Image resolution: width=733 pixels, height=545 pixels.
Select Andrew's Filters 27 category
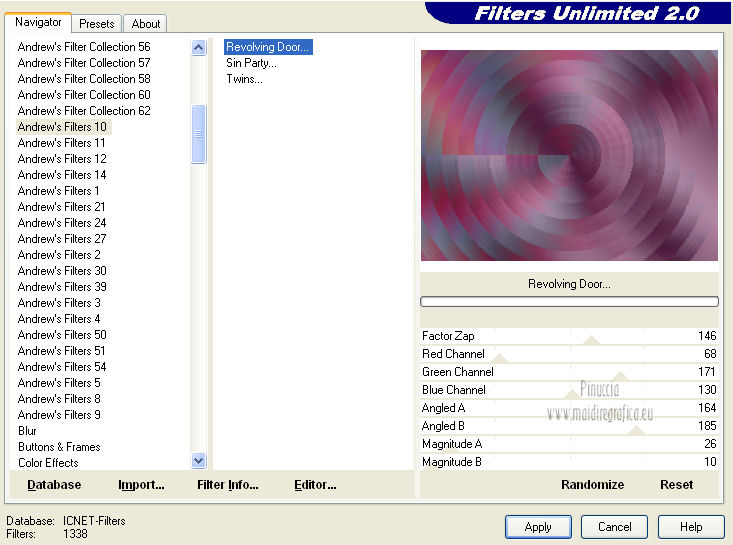pyautogui.click(x=62, y=239)
